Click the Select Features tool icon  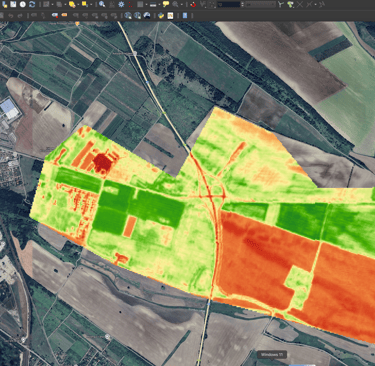click(x=46, y=4)
